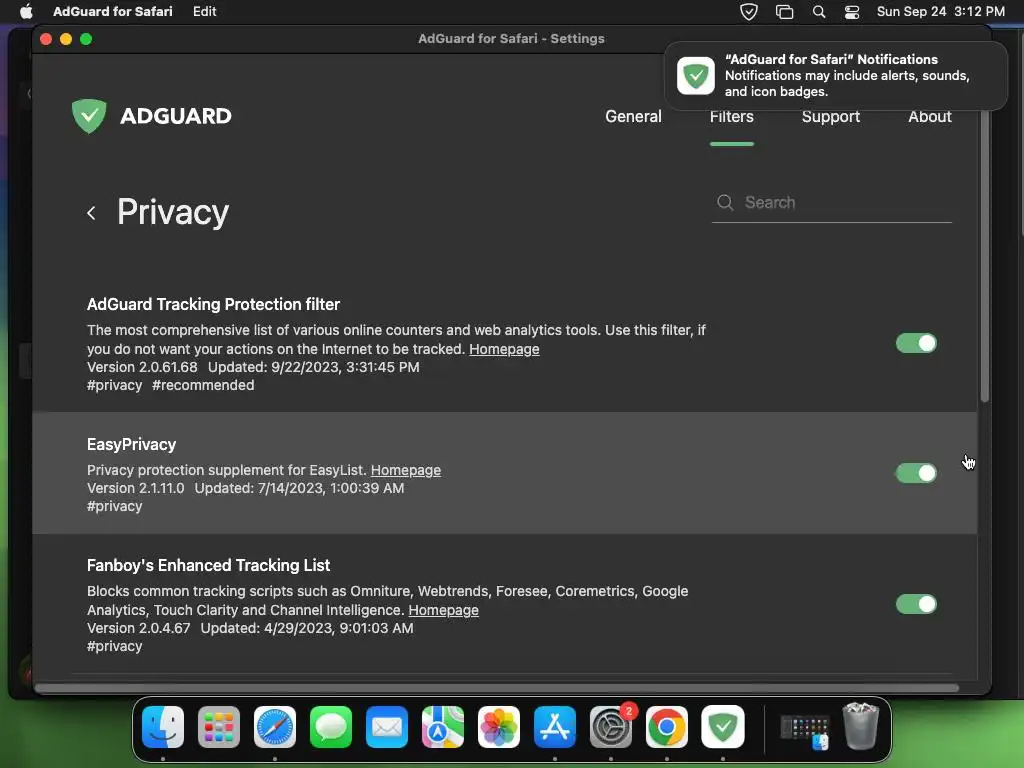Open the Edit menu in the menu bar
Screen dimensions: 1024x768
click(204, 12)
